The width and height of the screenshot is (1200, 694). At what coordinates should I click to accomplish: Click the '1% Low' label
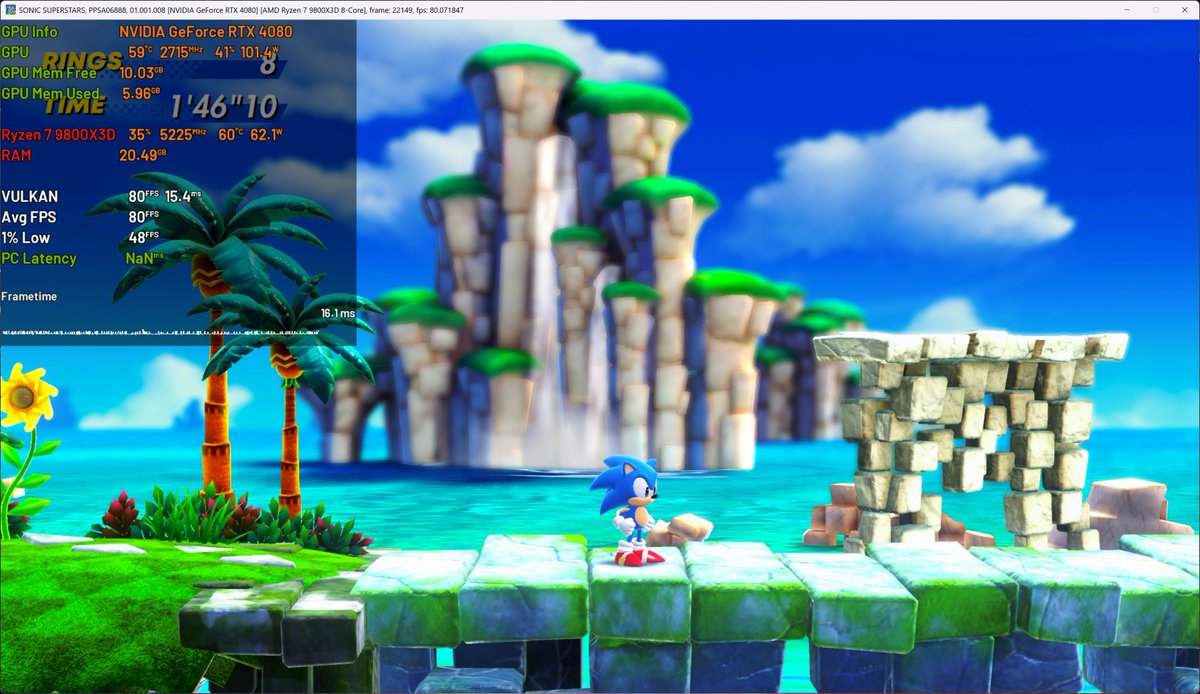pos(25,238)
